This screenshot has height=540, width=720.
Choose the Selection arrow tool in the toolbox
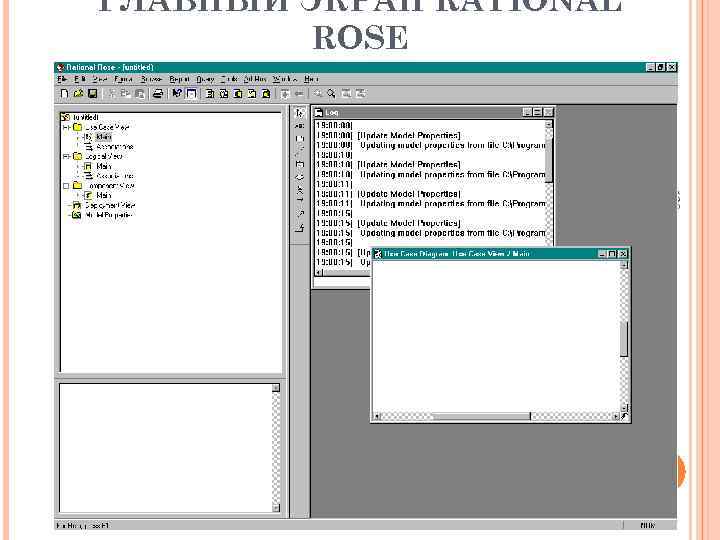click(299, 113)
